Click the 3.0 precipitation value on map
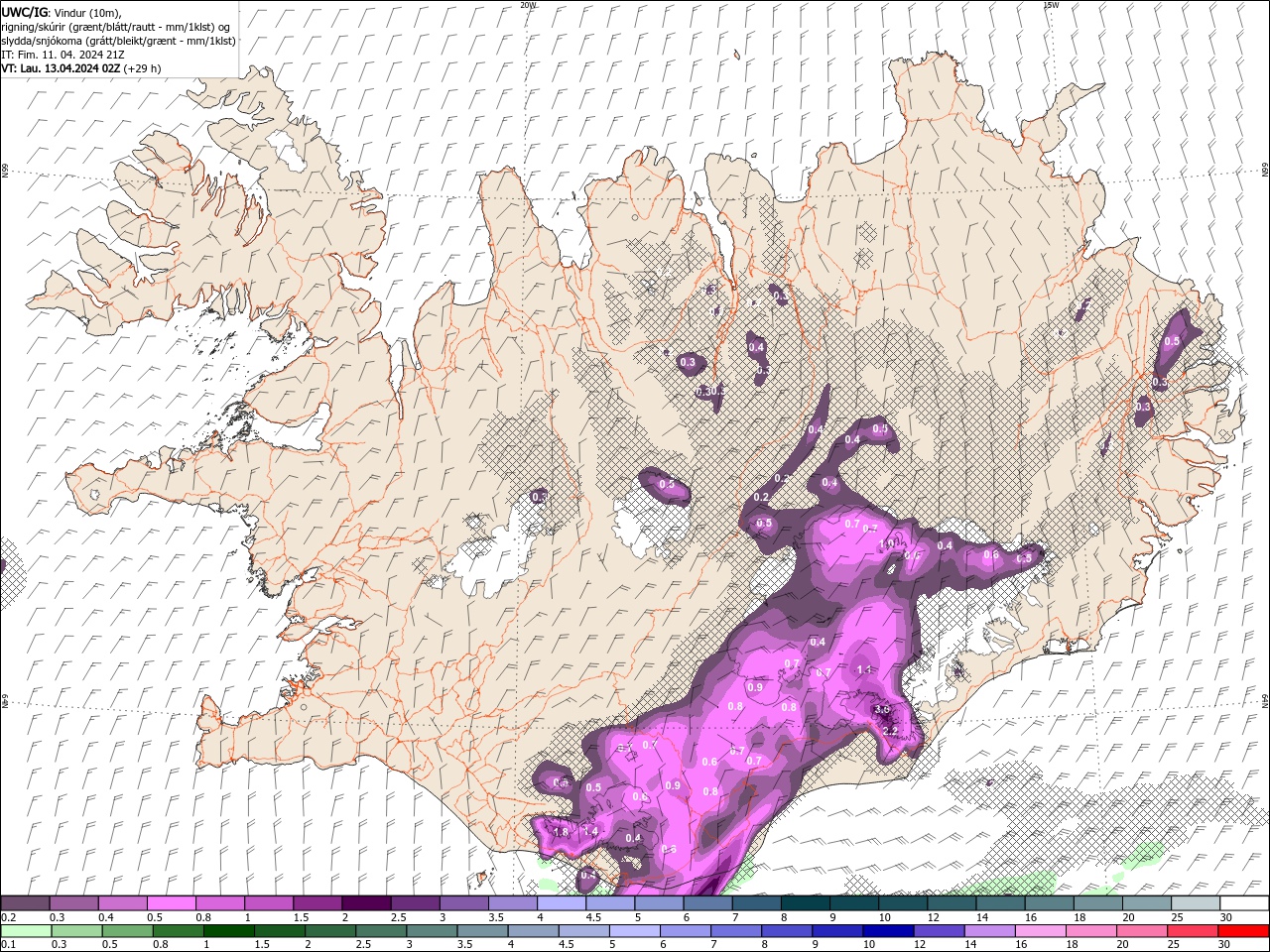The image size is (1270, 952). click(x=881, y=710)
